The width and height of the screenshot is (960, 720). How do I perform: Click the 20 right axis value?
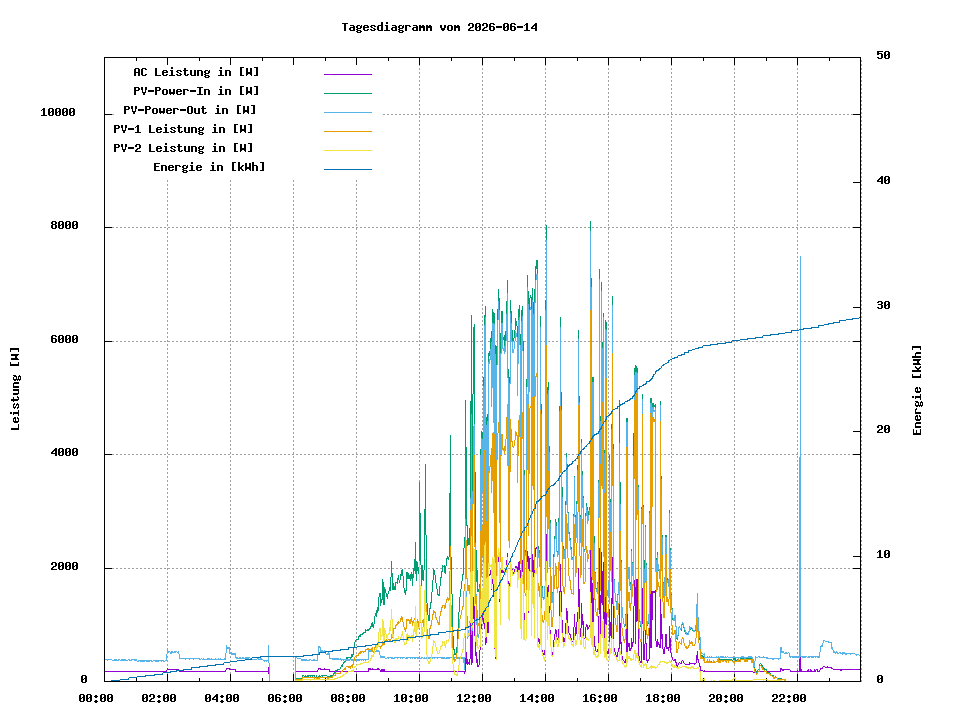tap(883, 430)
